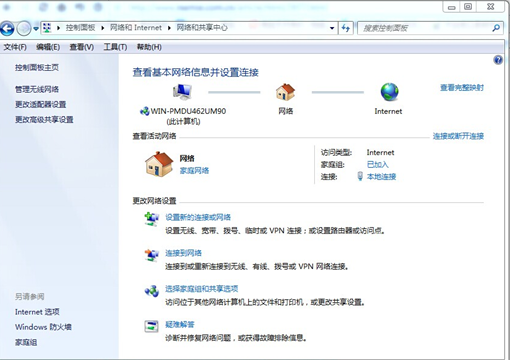Open the 帮助(H) menu
Viewport: 510px width, 360px height.
149,47
